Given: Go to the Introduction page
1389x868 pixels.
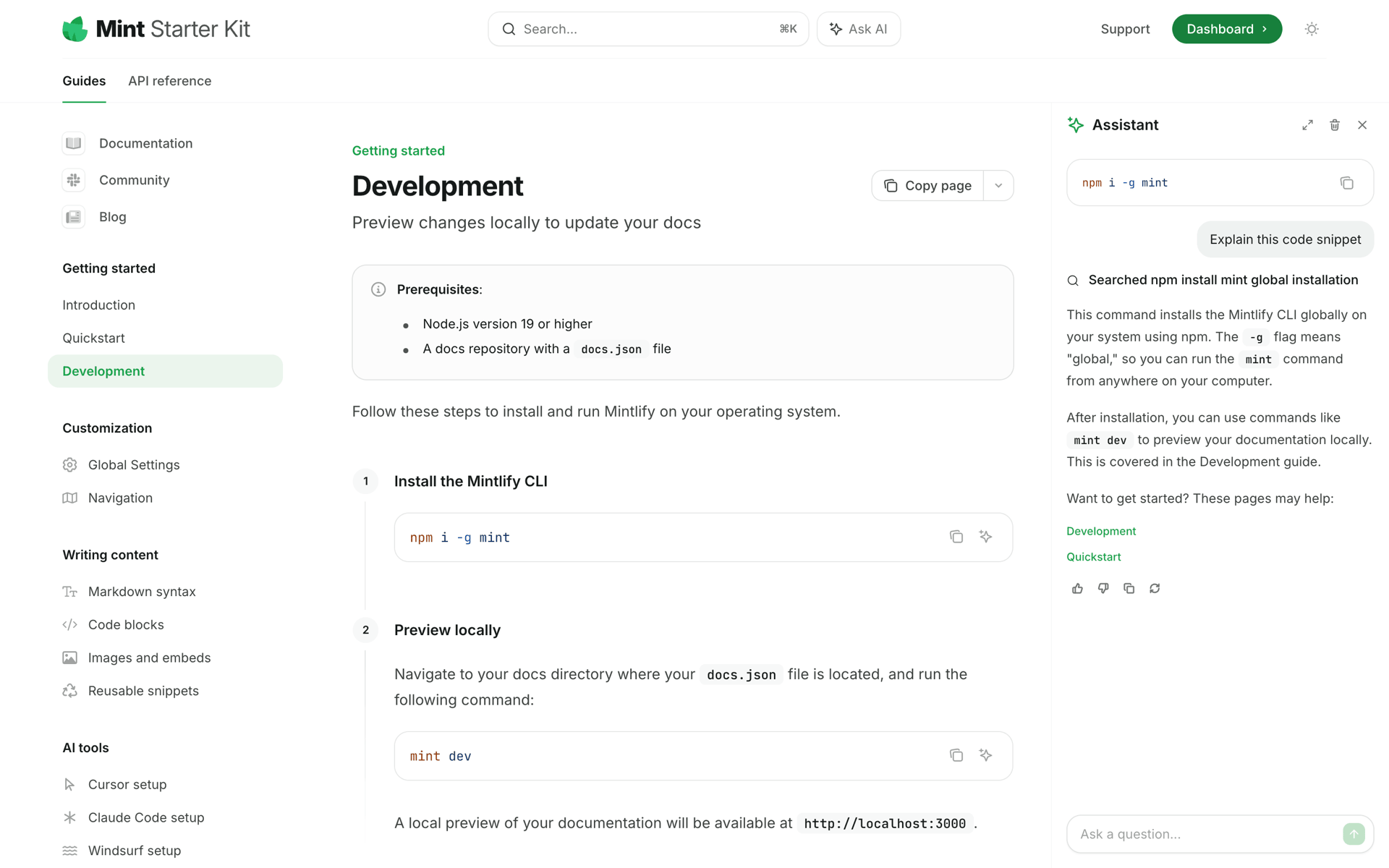Looking at the screenshot, I should 98,305.
